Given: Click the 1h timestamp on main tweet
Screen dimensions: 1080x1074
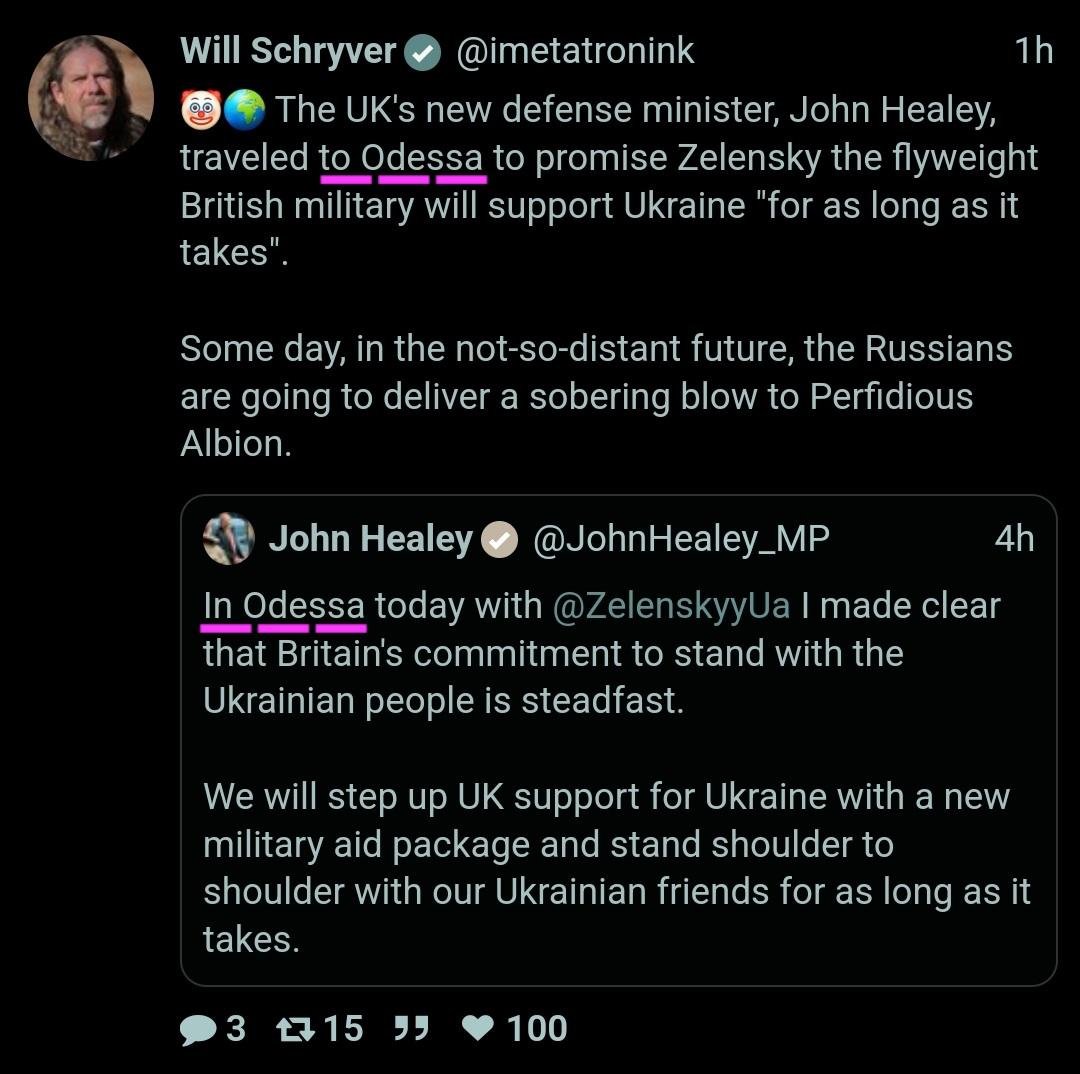Looking at the screenshot, I should (x=1033, y=52).
